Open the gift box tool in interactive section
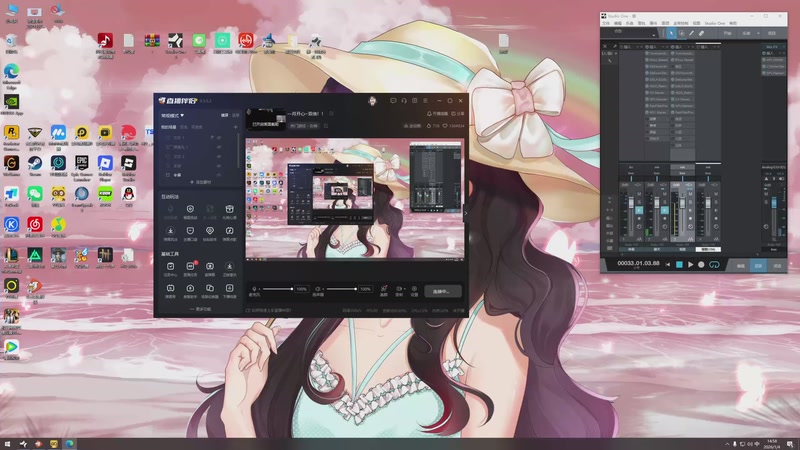 pyautogui.click(x=230, y=209)
